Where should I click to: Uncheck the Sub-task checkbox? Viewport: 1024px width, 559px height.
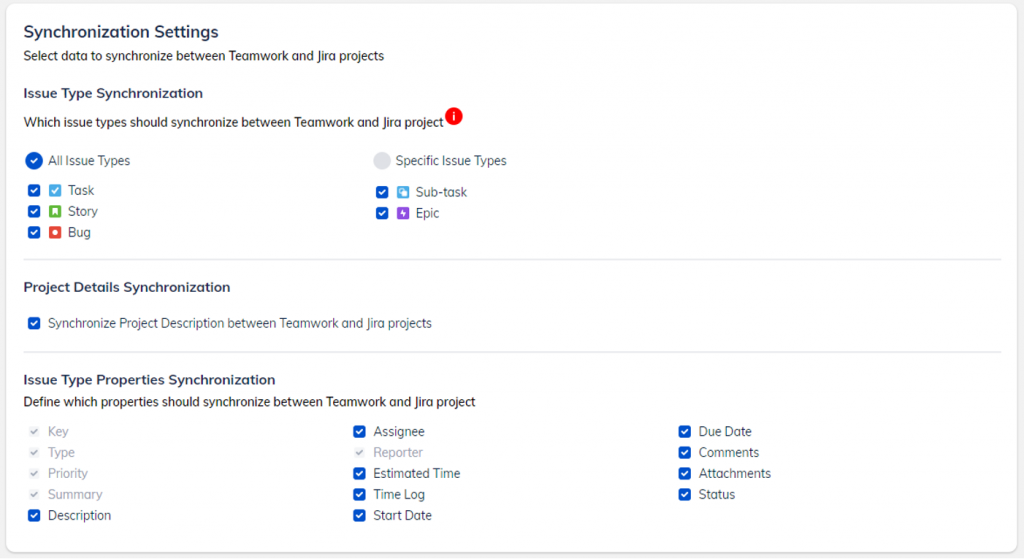pyautogui.click(x=382, y=192)
